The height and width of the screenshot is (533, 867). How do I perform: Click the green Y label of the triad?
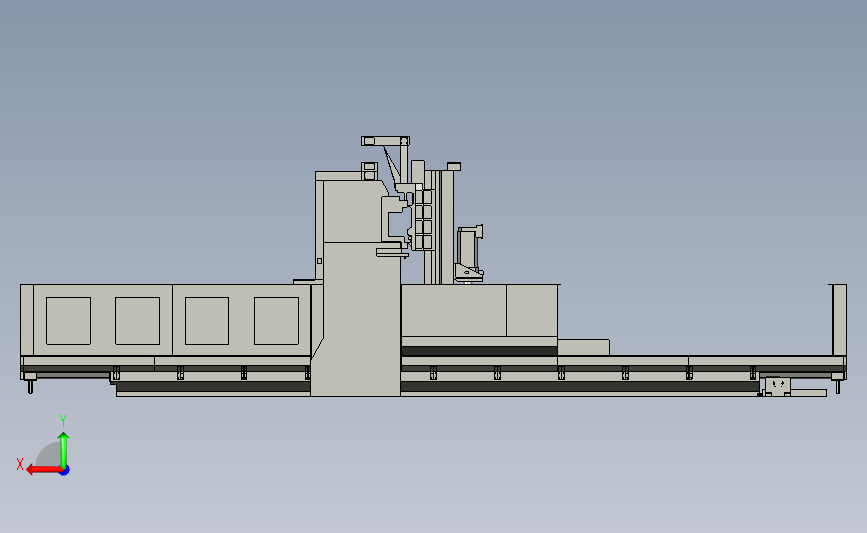(63, 421)
